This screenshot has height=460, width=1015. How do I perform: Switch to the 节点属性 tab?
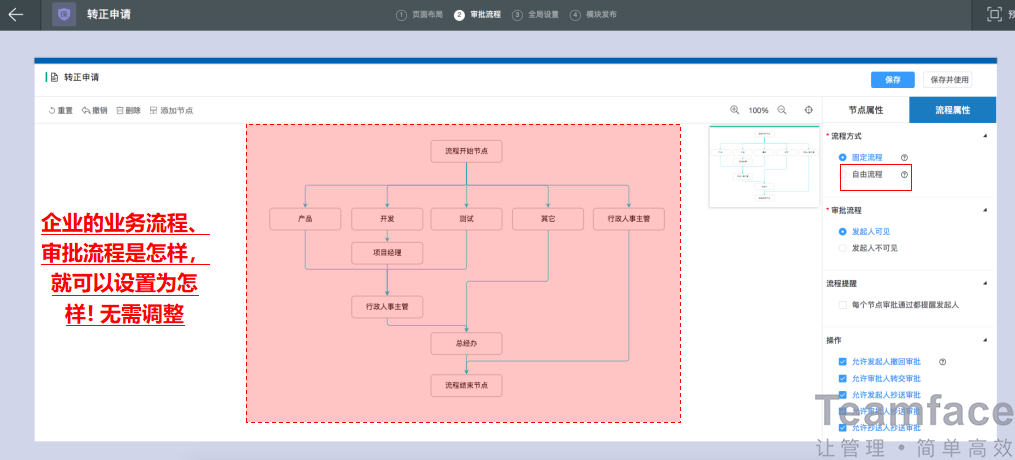[x=865, y=110]
